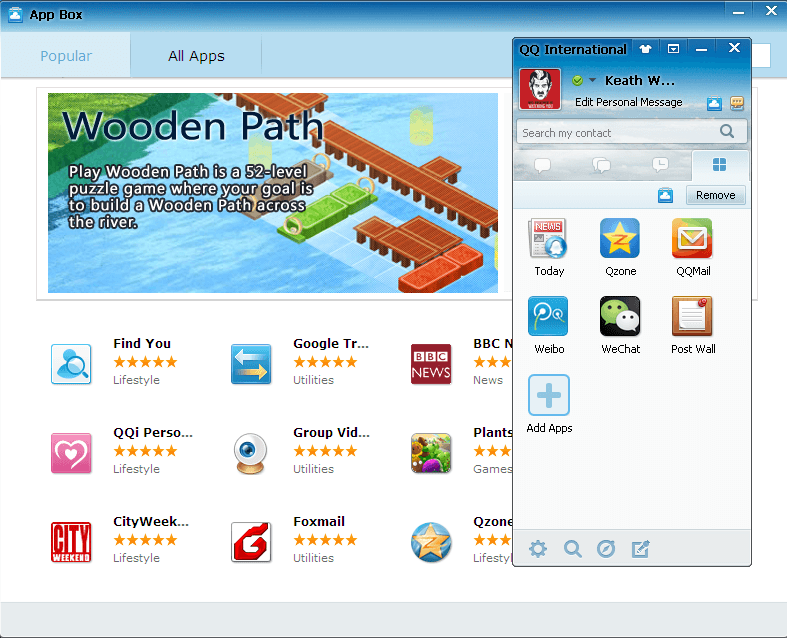Image resolution: width=787 pixels, height=638 pixels.
Task: Click Lifestyle category under Find You
Action: point(137,380)
